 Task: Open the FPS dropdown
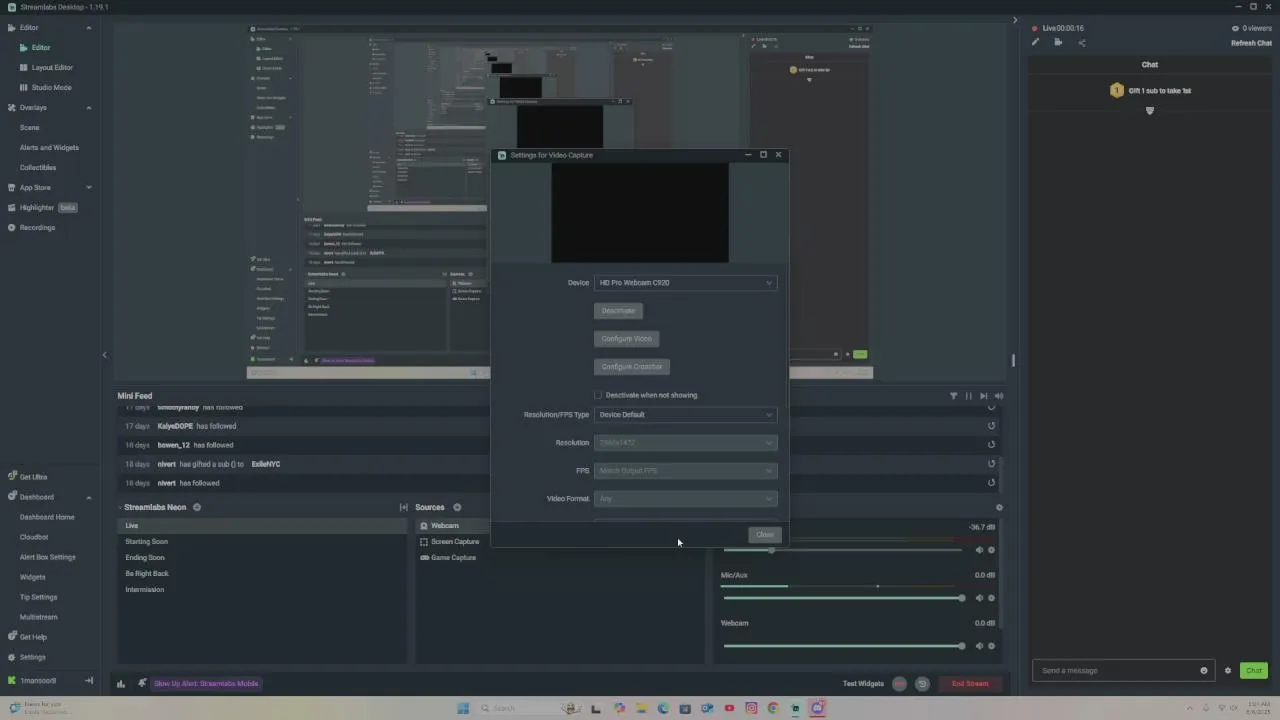point(685,471)
